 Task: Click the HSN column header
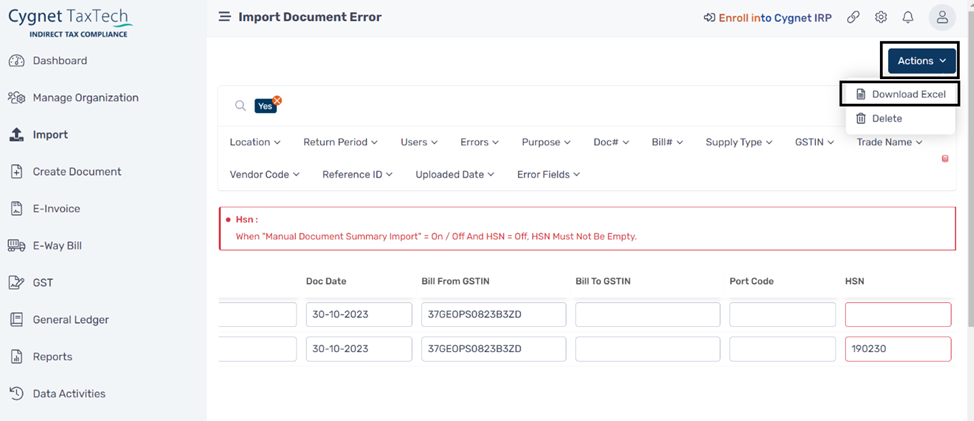tap(854, 281)
